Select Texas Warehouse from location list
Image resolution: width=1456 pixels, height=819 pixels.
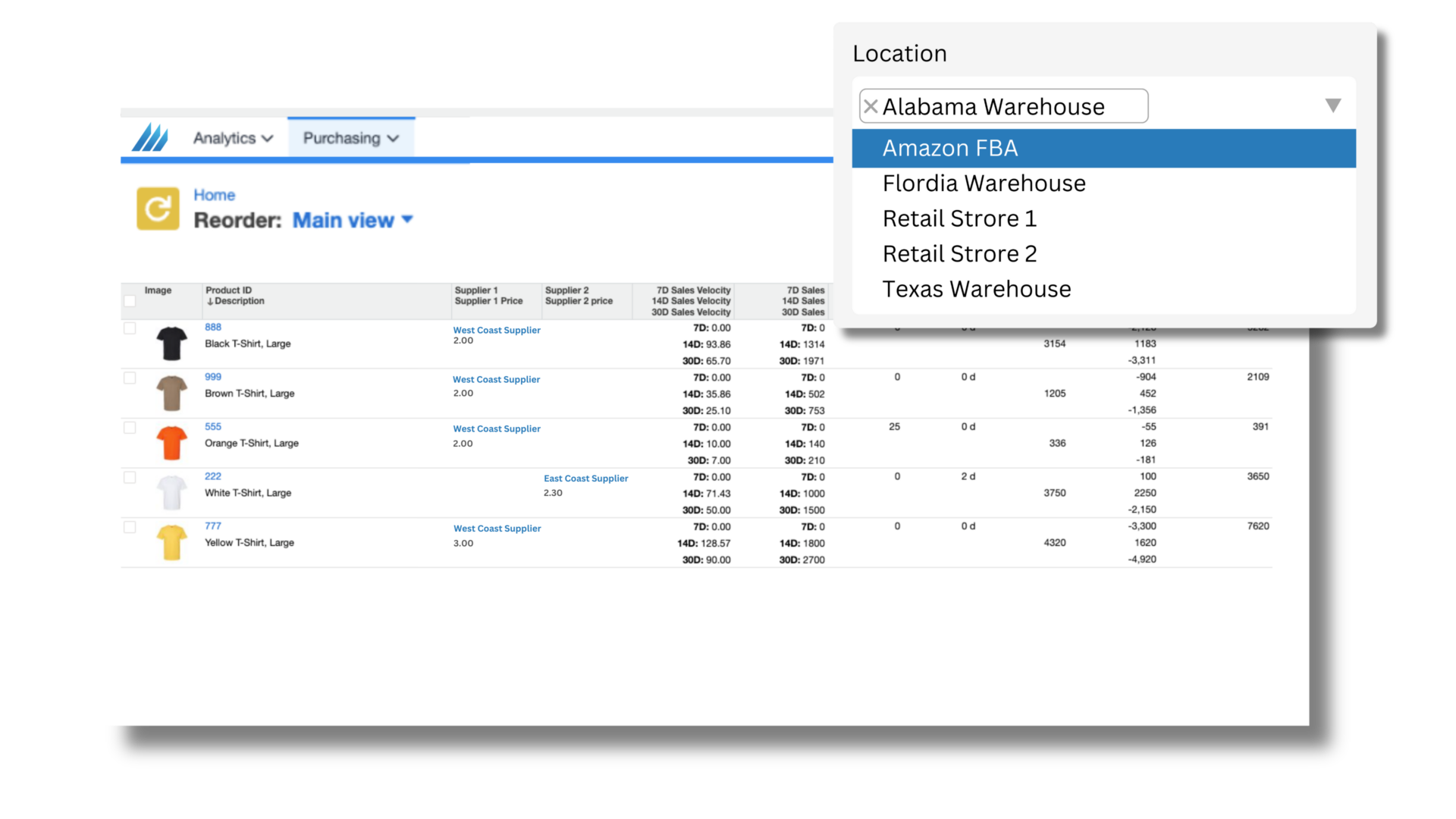tap(976, 289)
